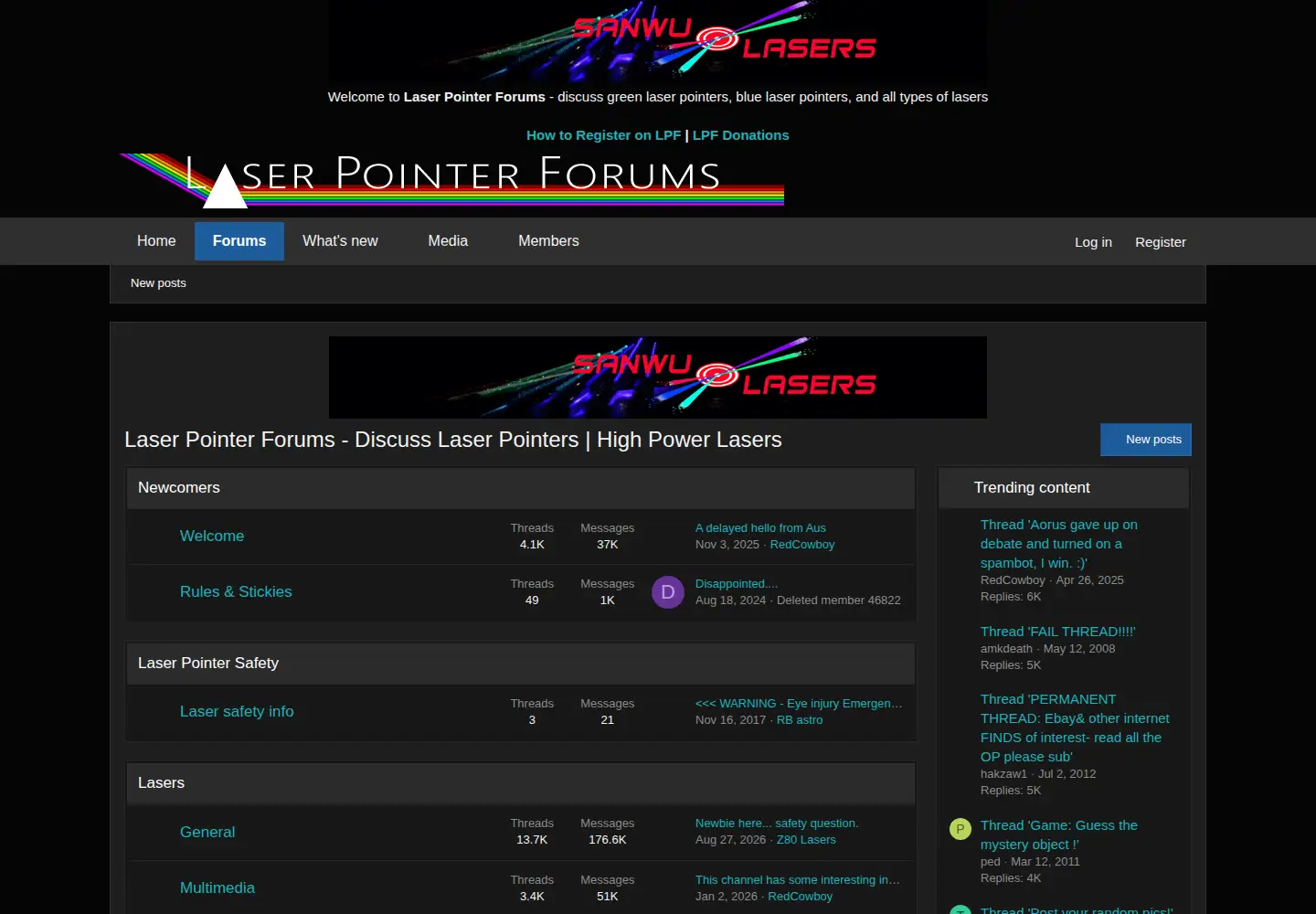Click the top Sanwu Lasers banner
Viewport: 1316px width, 914px height.
[658, 41]
